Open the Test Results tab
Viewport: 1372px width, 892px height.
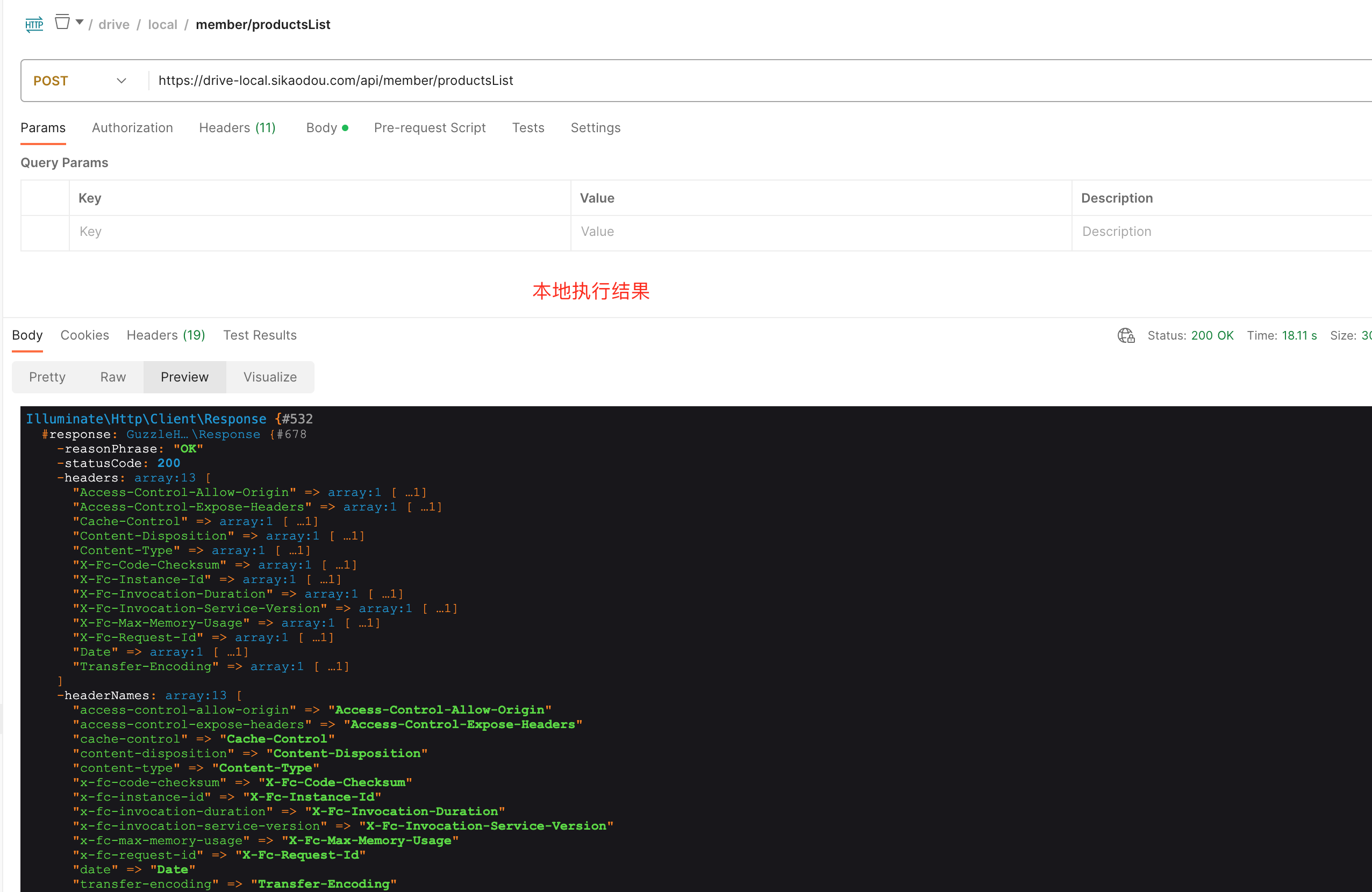260,335
